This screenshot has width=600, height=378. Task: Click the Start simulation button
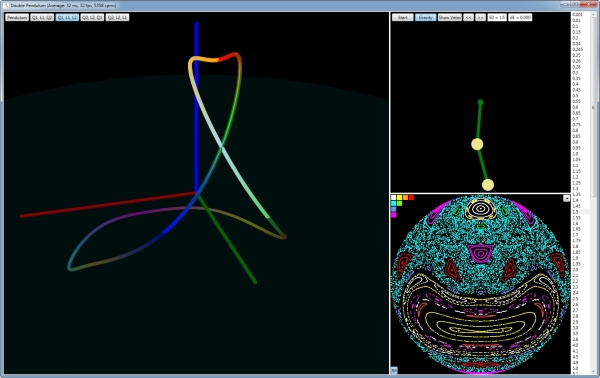pyautogui.click(x=403, y=17)
